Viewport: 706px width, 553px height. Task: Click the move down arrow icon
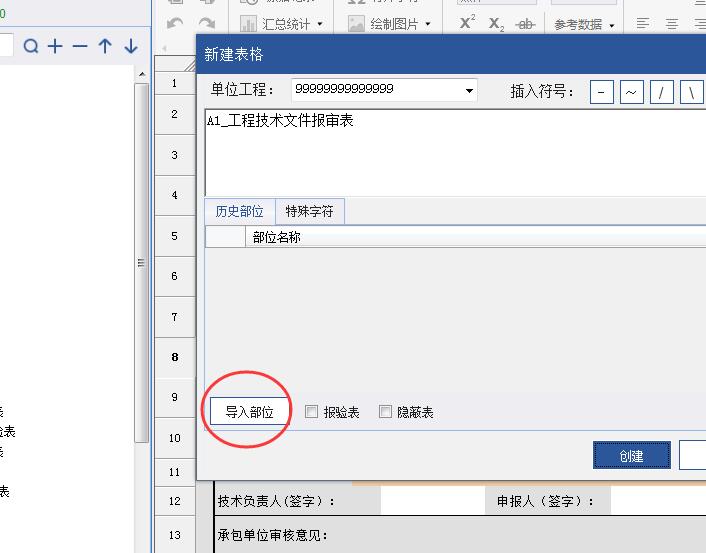click(130, 46)
